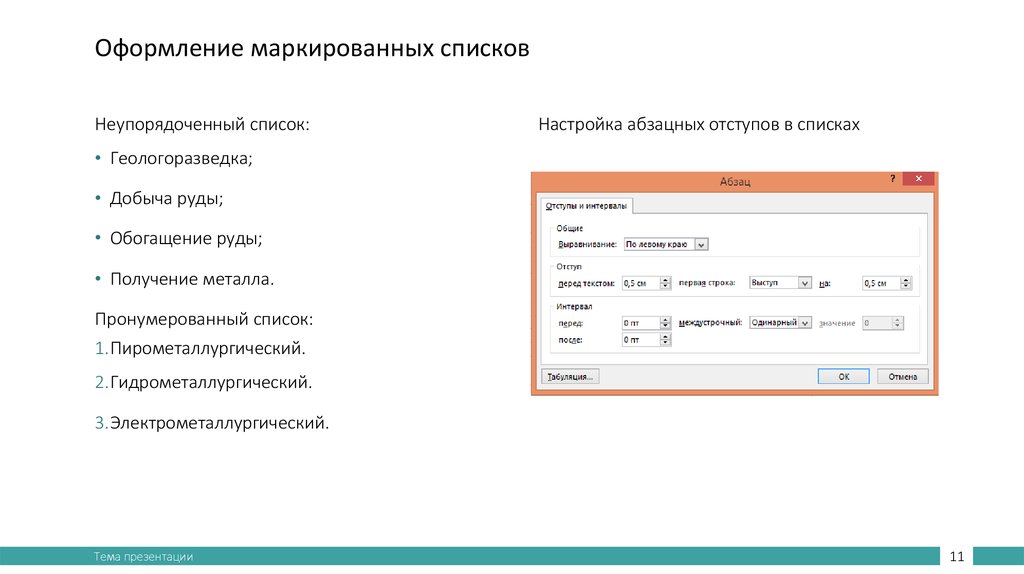The image size is (1024, 574).
Task: Click the первая строка: label
Action: [707, 283]
